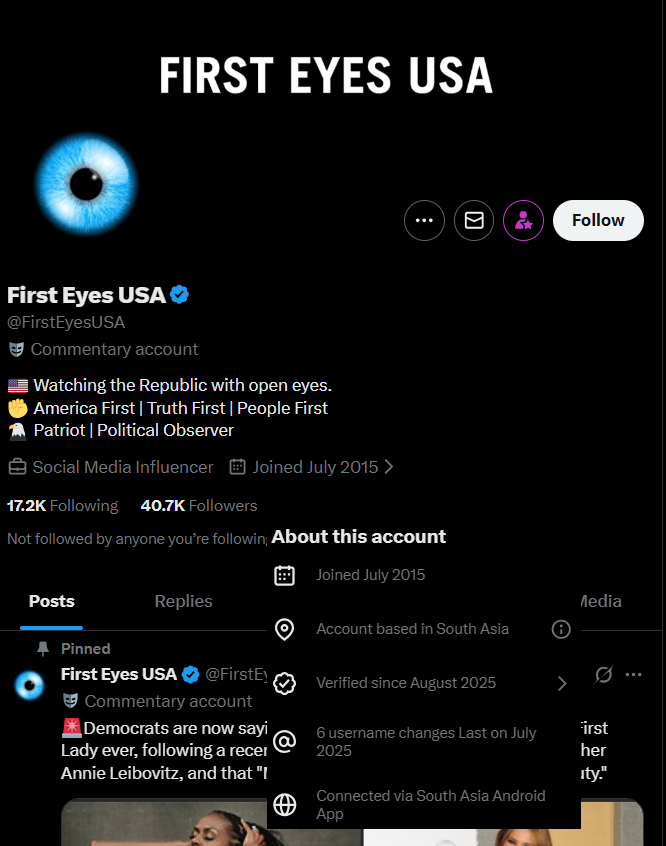666x846 pixels.
Task: Click the envelope message icon
Action: pos(474,220)
